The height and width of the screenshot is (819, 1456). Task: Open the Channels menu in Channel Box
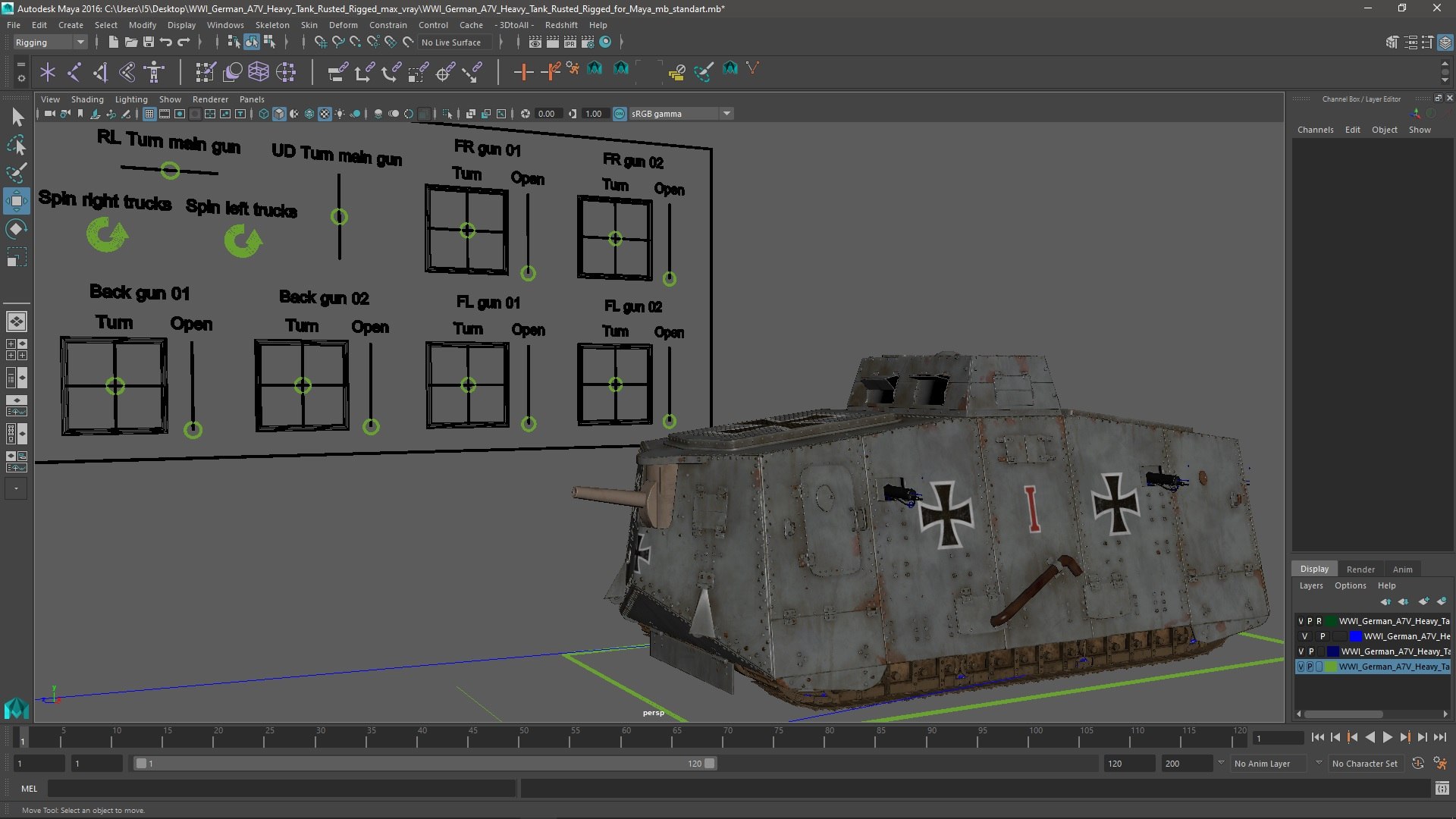coord(1315,130)
